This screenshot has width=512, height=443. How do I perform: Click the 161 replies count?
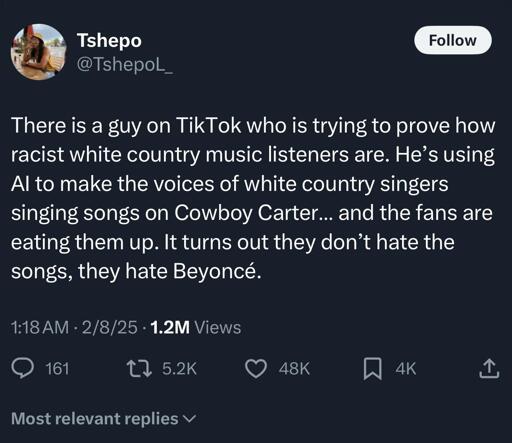(x=57, y=369)
